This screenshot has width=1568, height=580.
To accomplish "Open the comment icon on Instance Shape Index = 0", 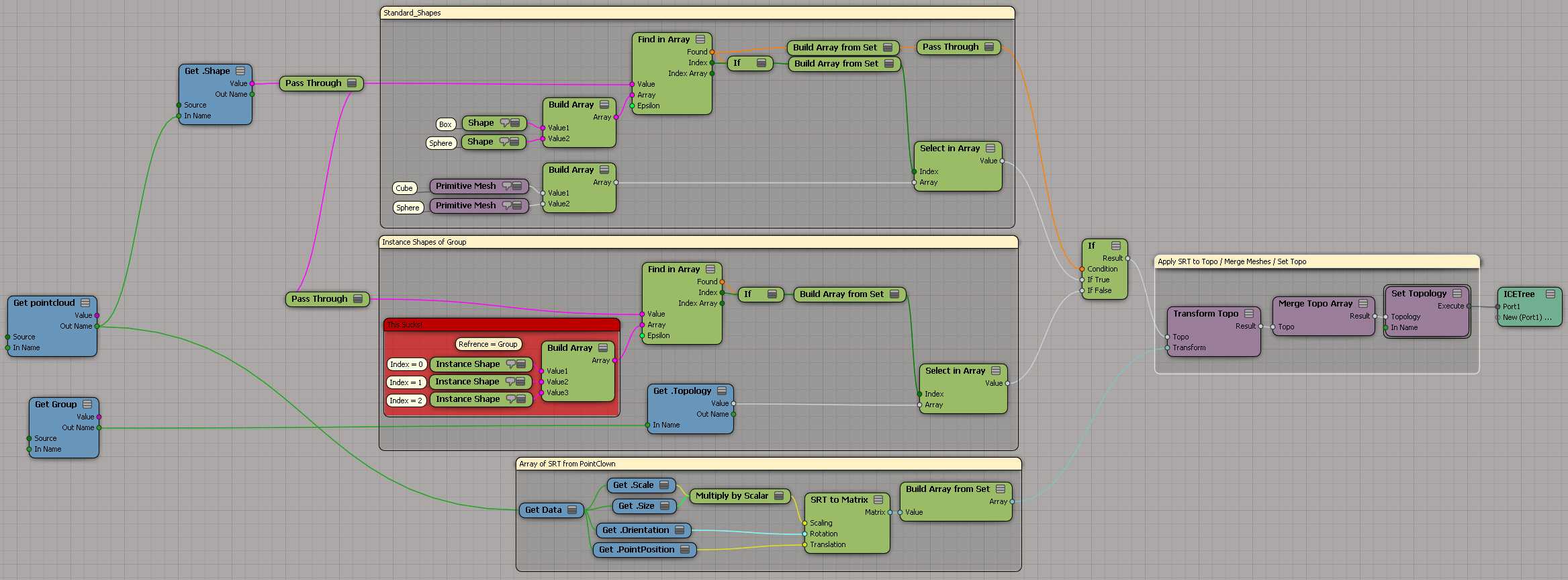I will [x=510, y=364].
